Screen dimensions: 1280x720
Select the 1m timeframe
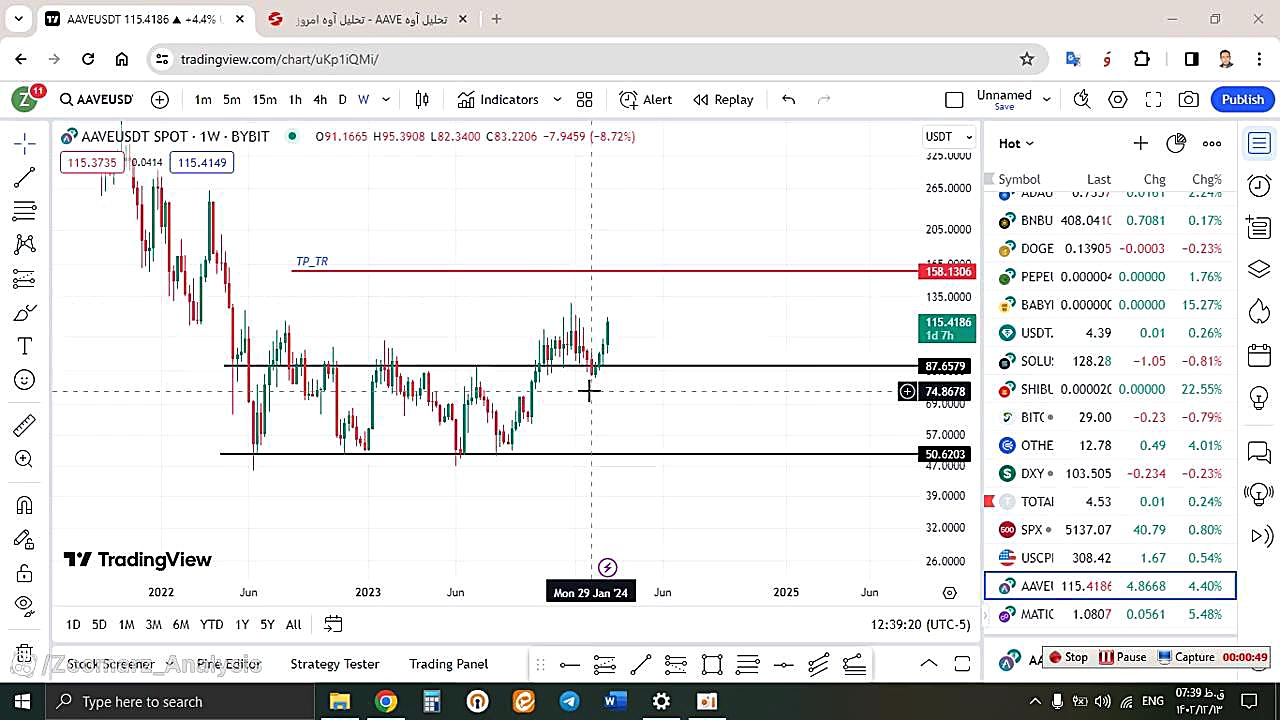click(203, 99)
